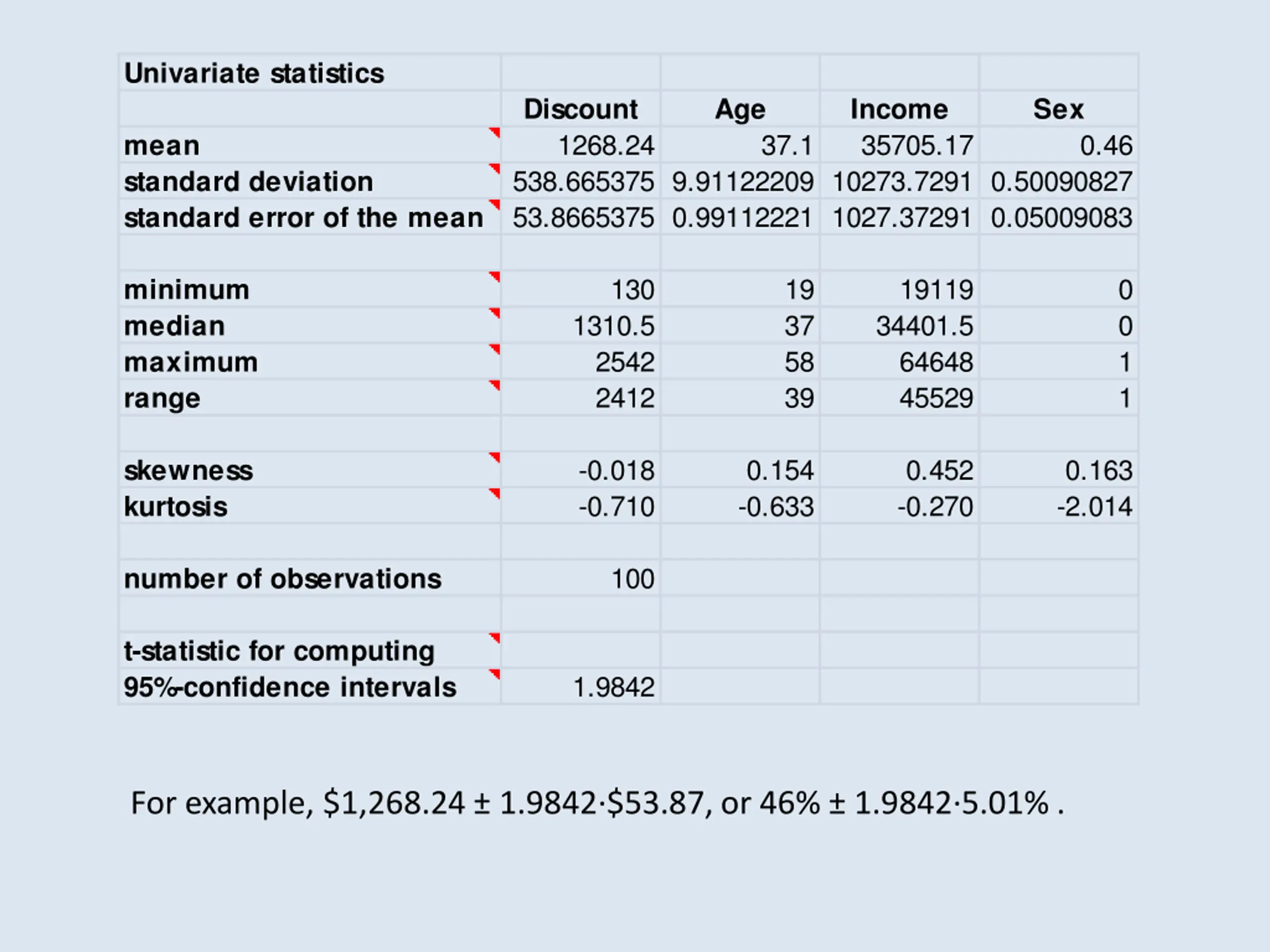The height and width of the screenshot is (952, 1270).
Task: Select the t-statistic value 1.9842 cell
Action: click(580, 687)
